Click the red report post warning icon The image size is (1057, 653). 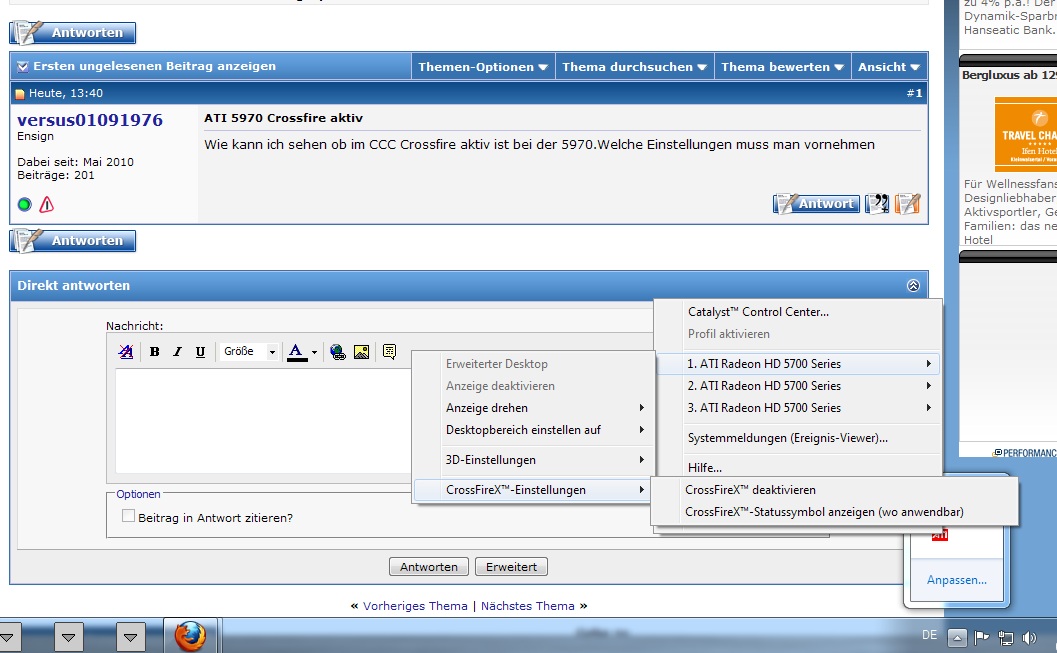47,204
